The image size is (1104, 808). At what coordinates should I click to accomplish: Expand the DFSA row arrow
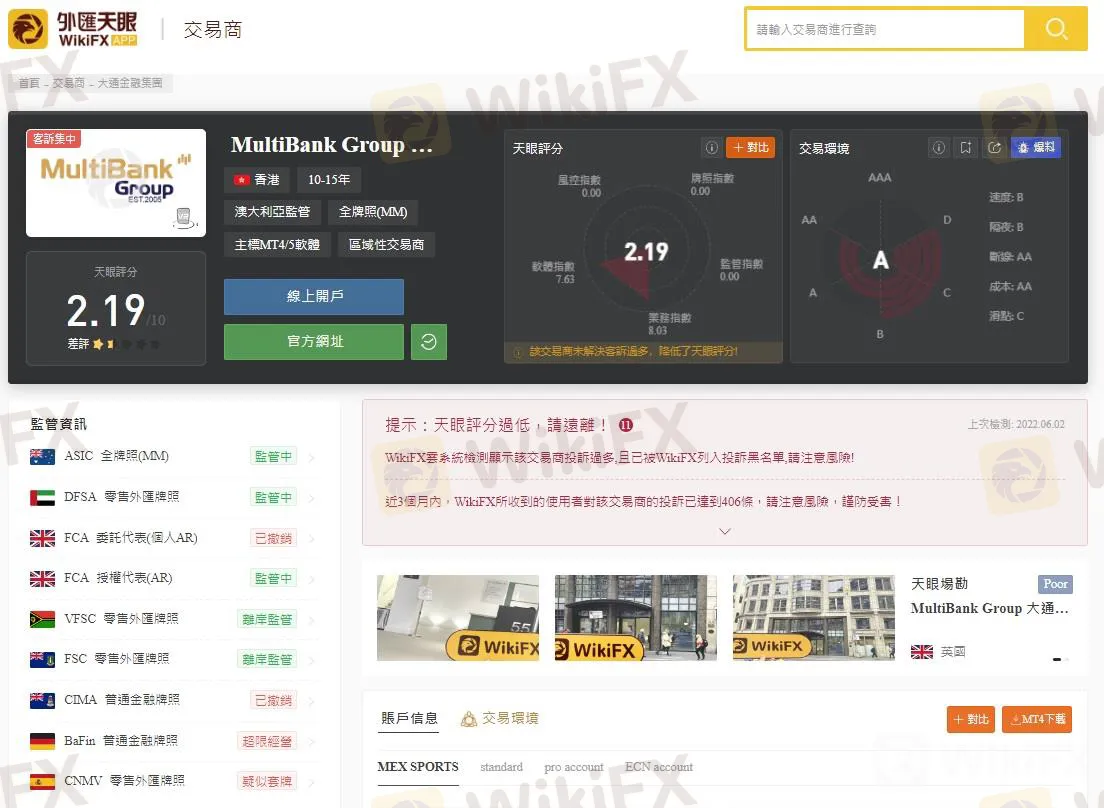(x=311, y=499)
